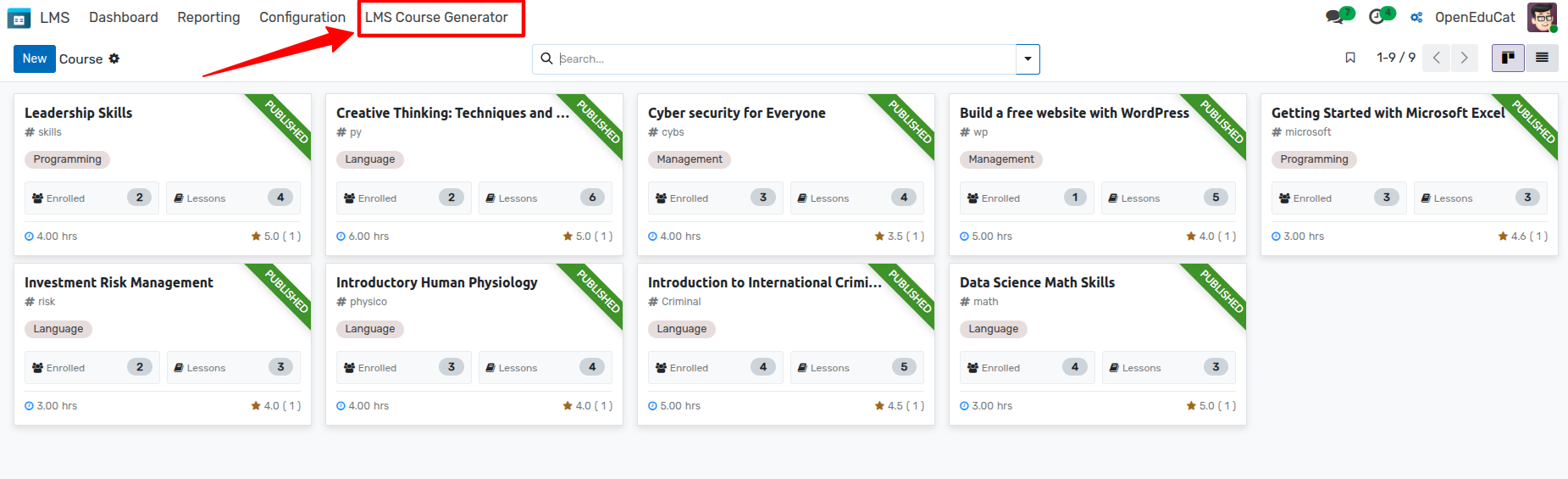The width and height of the screenshot is (1568, 479).
Task: Click the New course button
Action: click(x=35, y=58)
